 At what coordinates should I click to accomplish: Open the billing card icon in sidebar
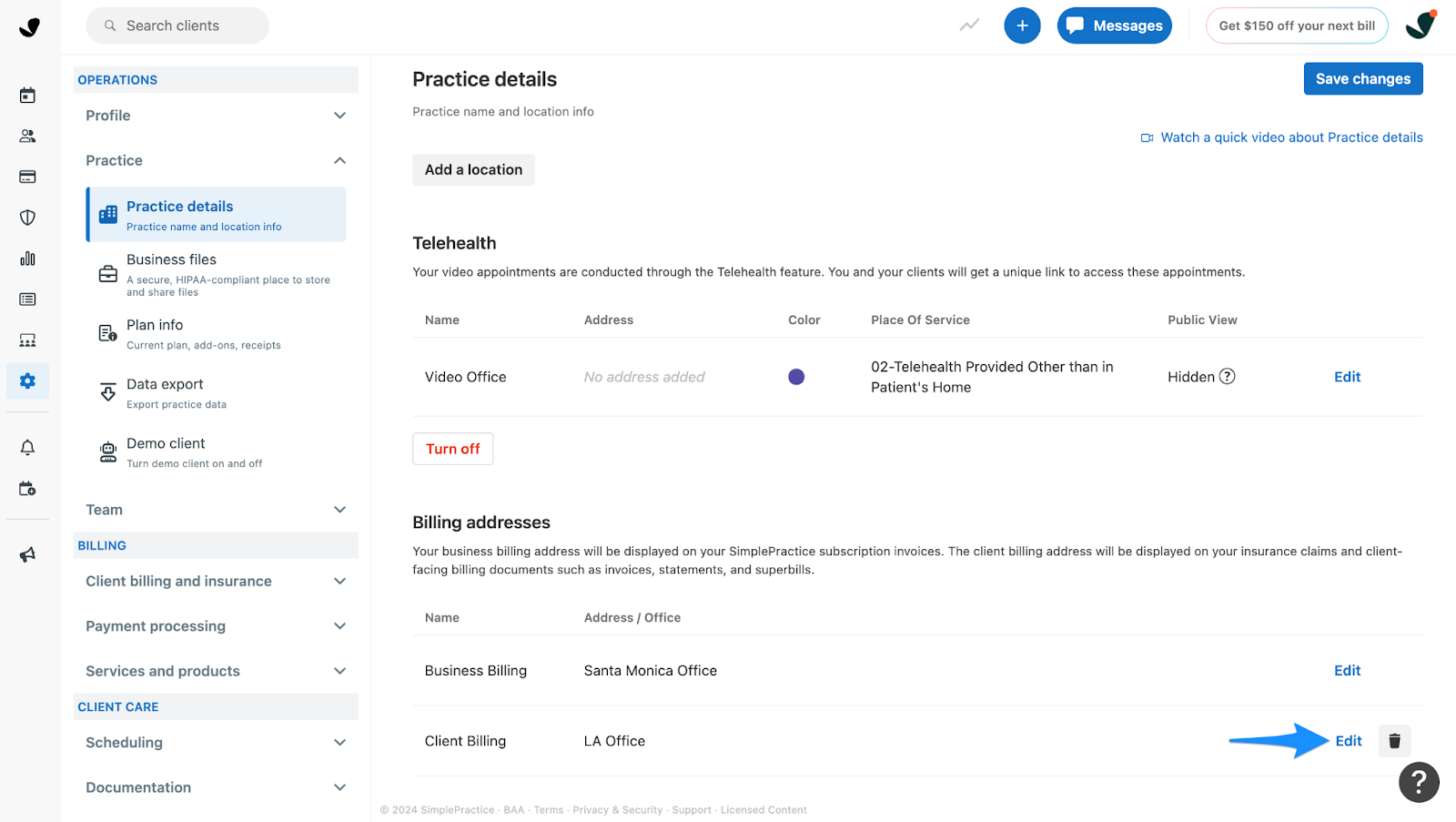coord(27,177)
